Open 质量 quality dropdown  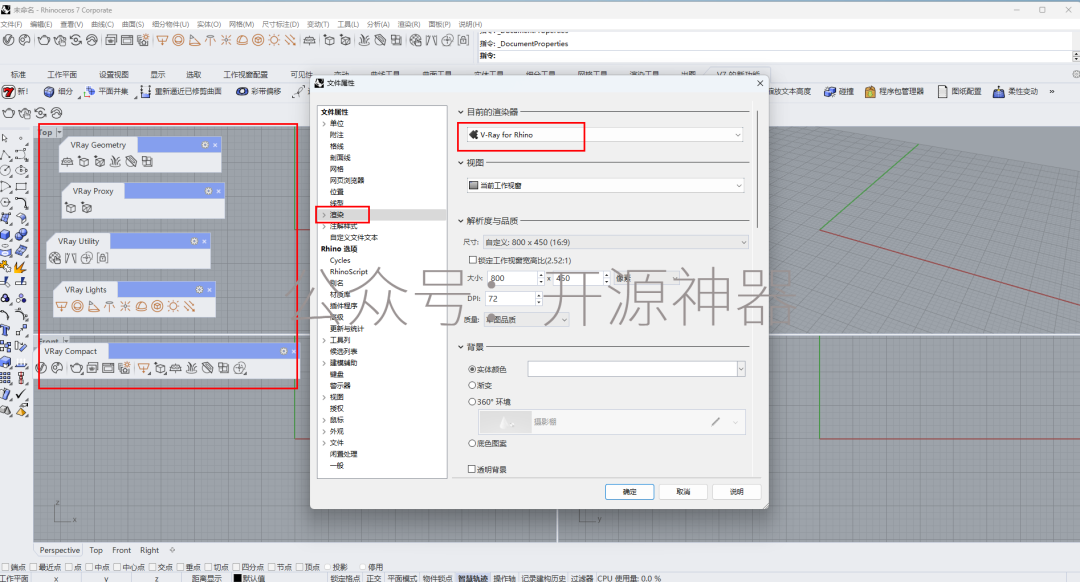tap(527, 320)
